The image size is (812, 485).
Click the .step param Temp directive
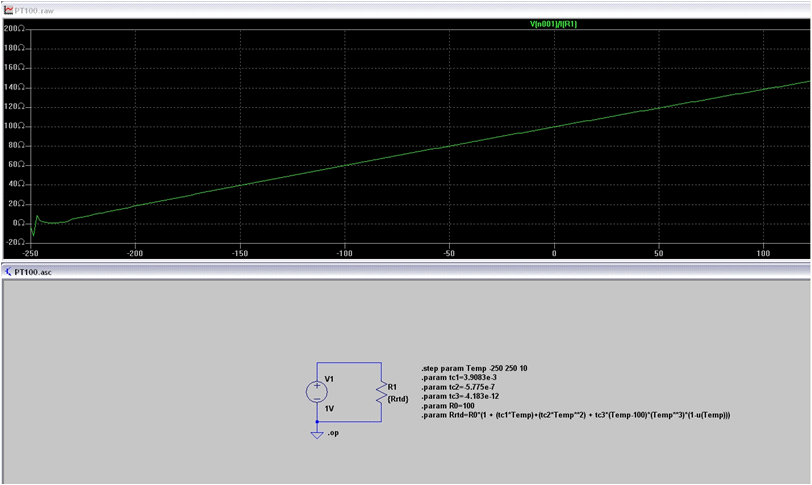coord(474,369)
